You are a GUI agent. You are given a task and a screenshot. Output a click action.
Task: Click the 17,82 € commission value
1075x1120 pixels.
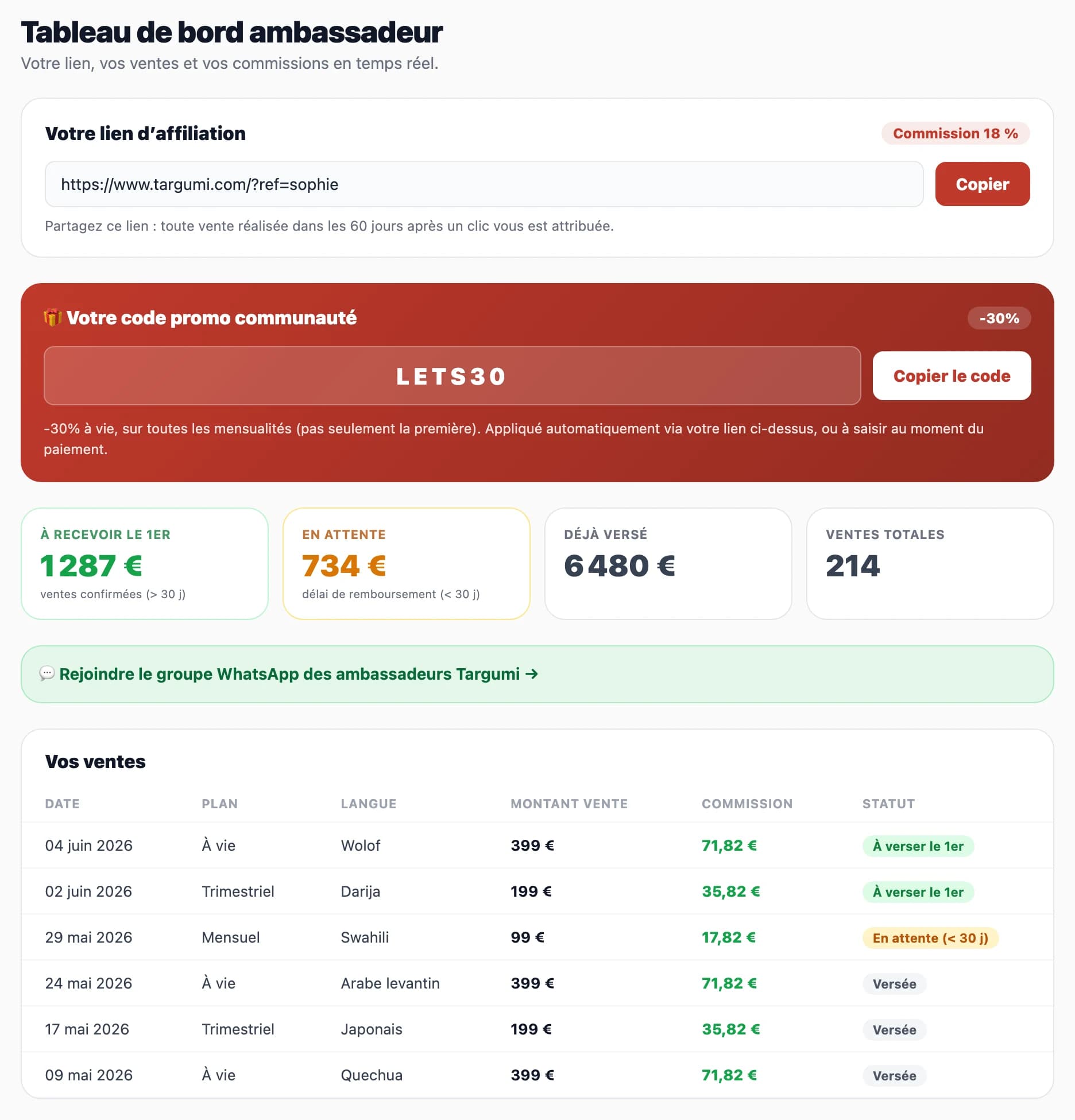(729, 937)
